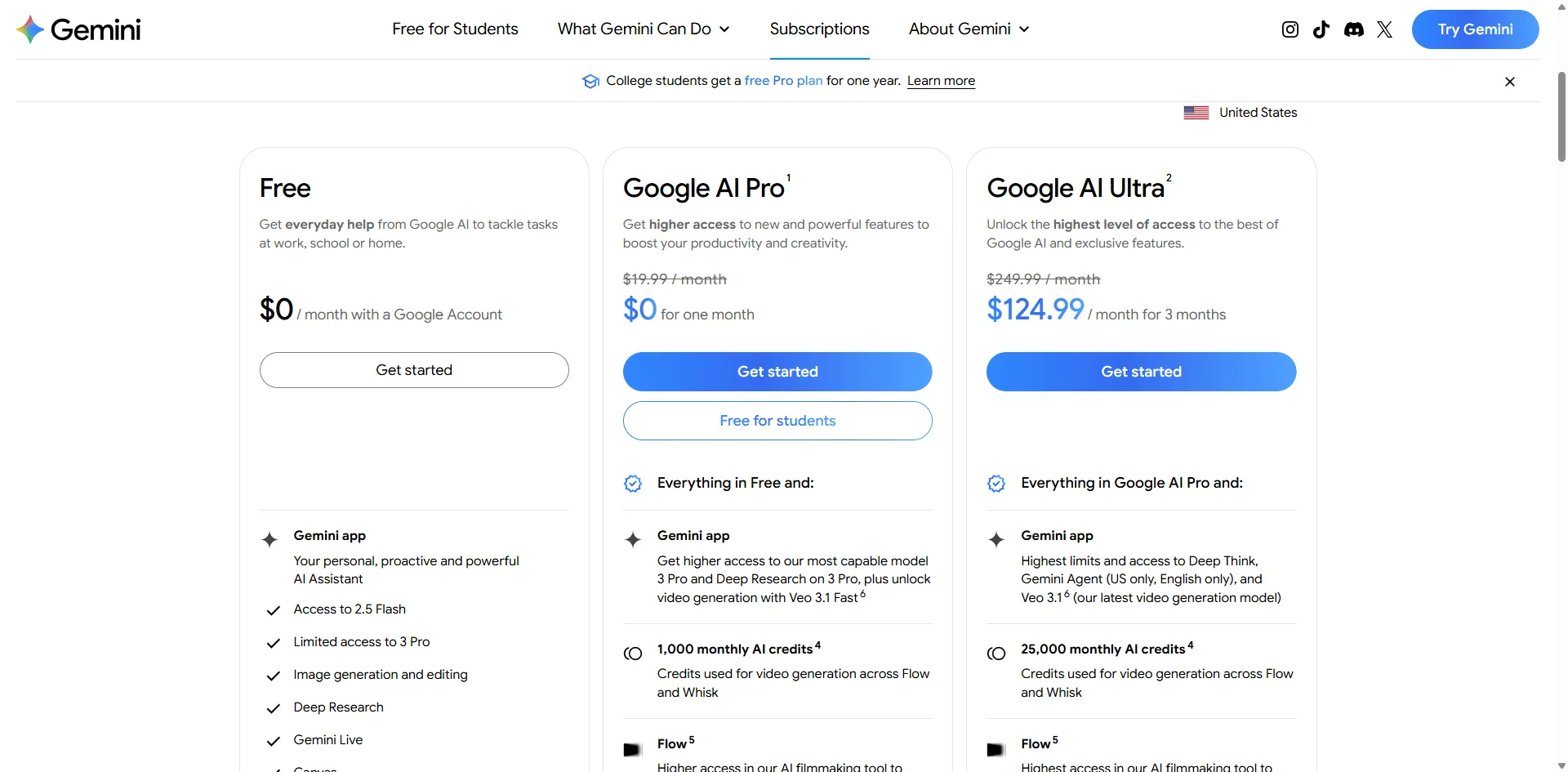The height and width of the screenshot is (772, 1568).
Task: Click the AI credits icon under Google AI Ultra
Action: click(996, 654)
